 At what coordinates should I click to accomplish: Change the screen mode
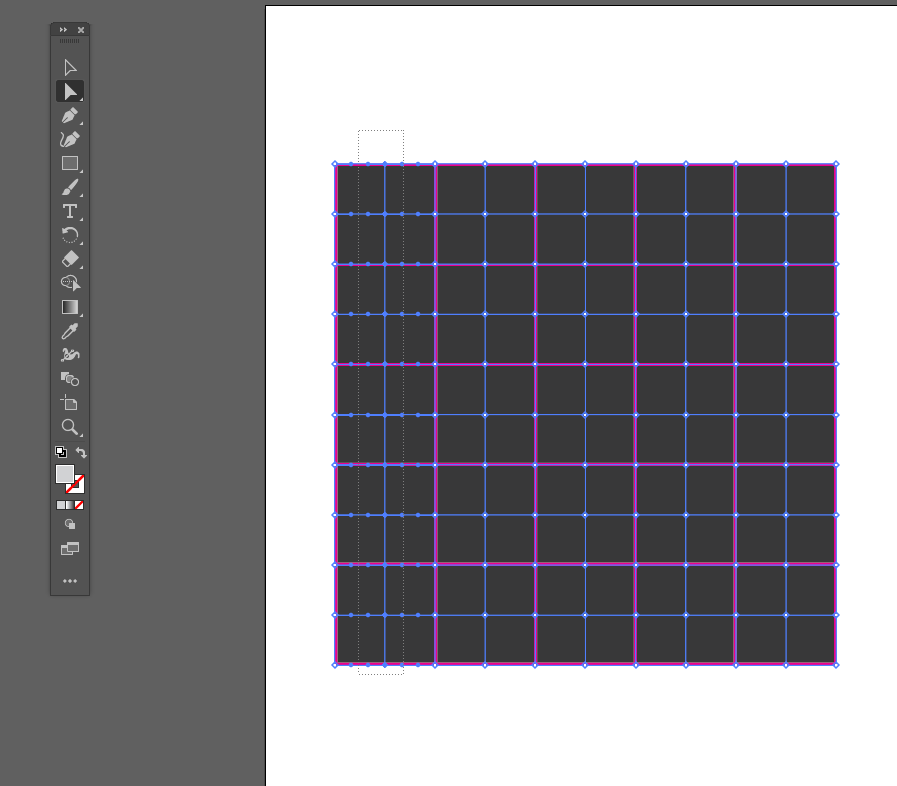70,549
